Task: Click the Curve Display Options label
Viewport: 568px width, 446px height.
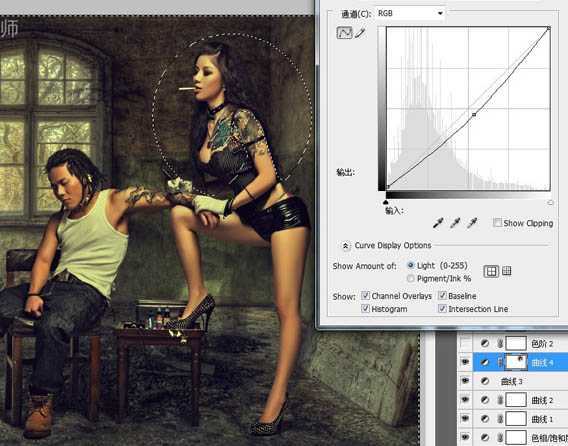Action: pos(393,245)
